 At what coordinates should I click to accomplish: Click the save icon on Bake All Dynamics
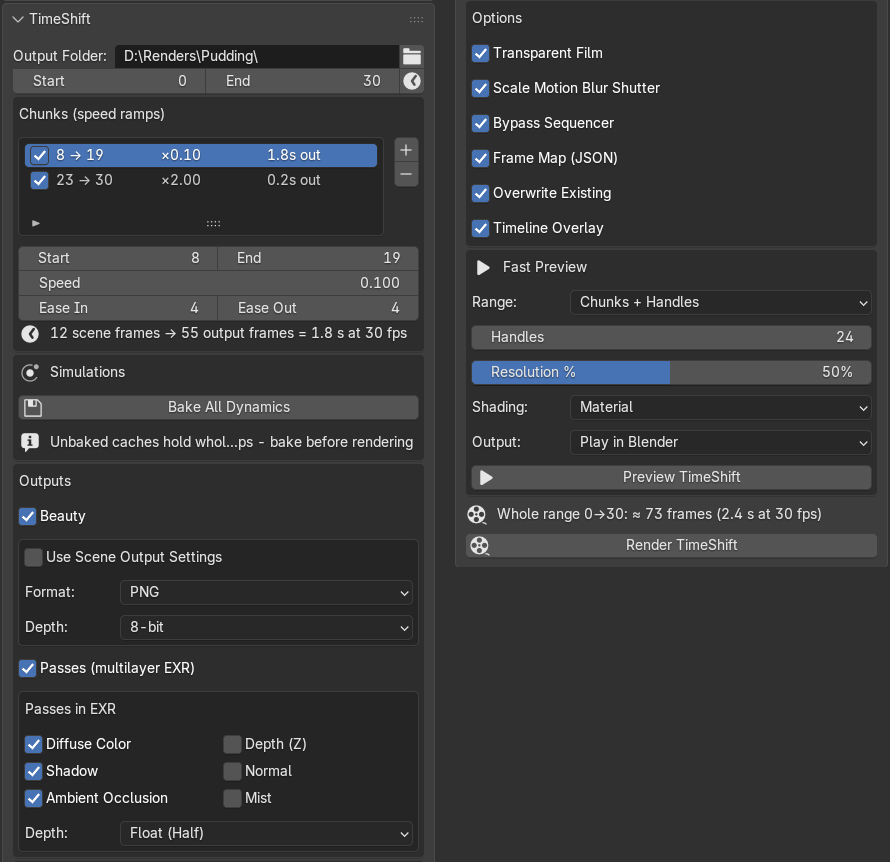33,407
